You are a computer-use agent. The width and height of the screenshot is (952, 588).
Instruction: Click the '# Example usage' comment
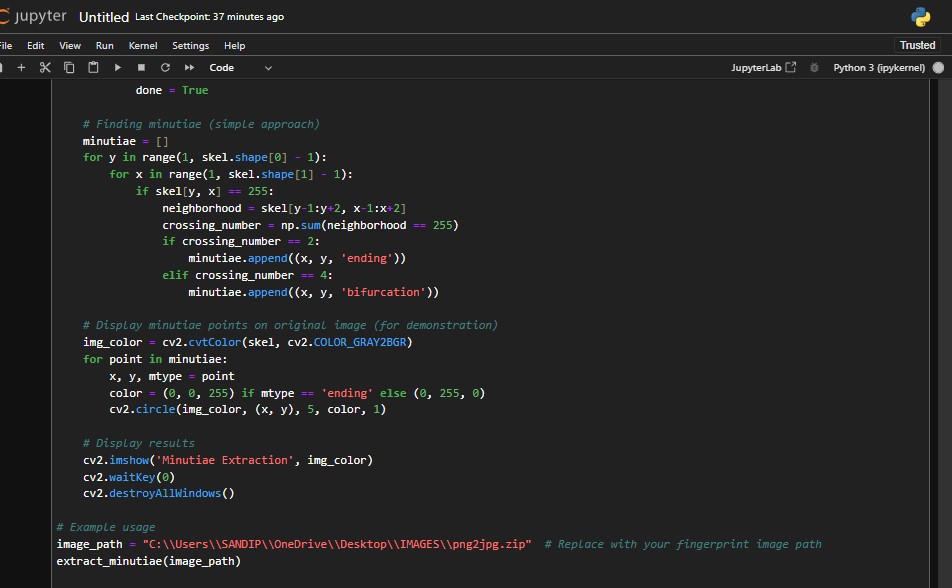106,527
